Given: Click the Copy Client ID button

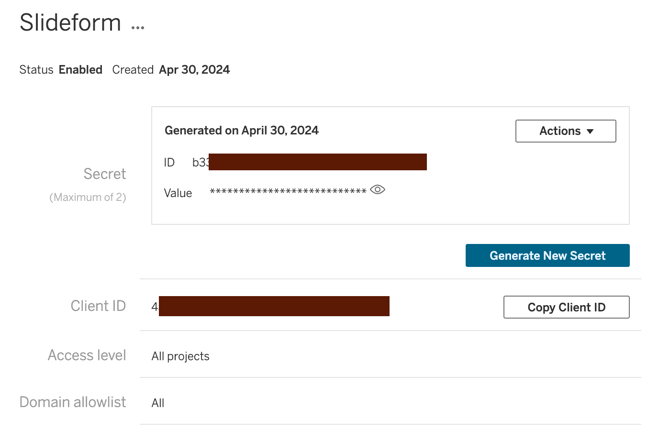Looking at the screenshot, I should point(566,307).
